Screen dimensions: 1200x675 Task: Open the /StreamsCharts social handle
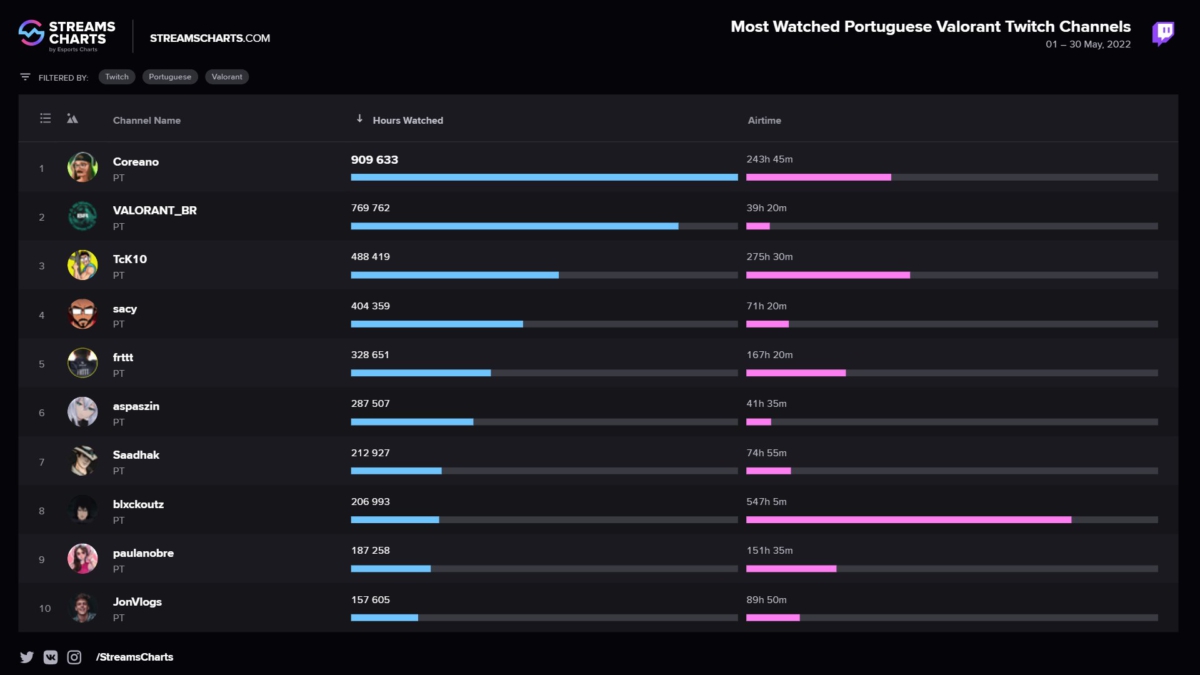134,657
